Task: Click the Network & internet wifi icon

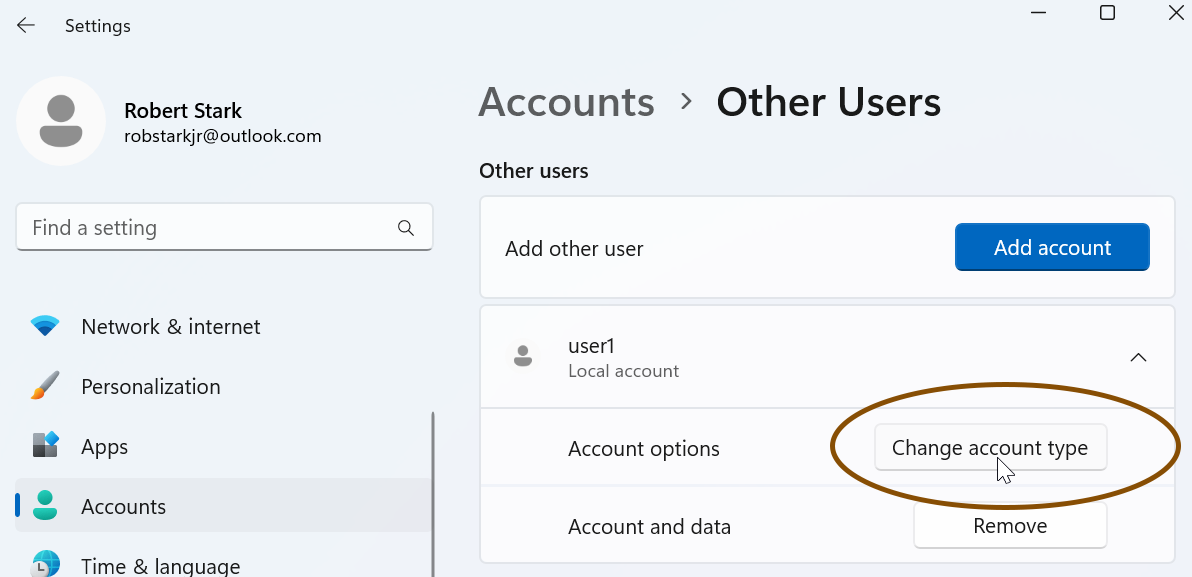Action: 45,326
